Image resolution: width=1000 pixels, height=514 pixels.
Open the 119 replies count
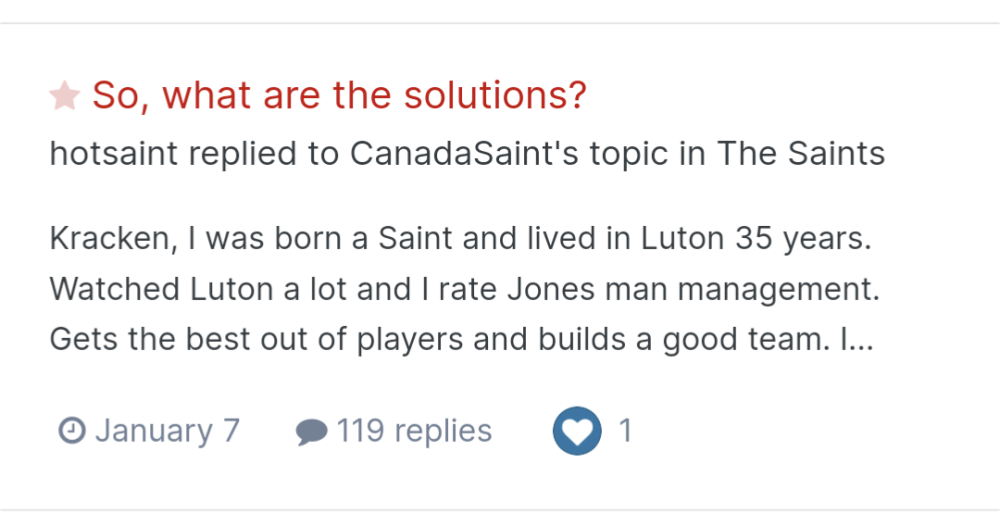tap(414, 431)
